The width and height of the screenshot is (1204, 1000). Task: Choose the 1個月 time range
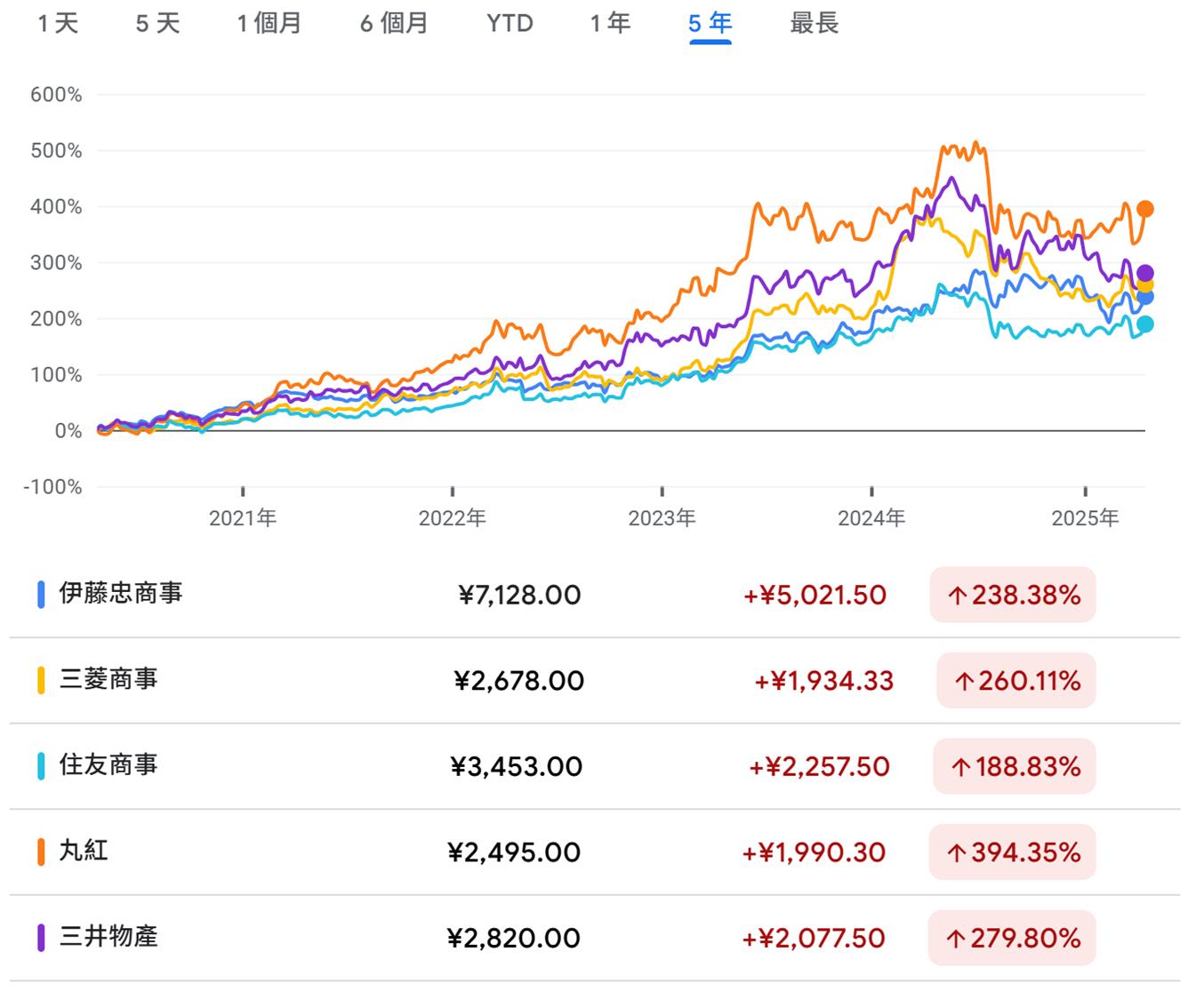pyautogui.click(x=269, y=24)
